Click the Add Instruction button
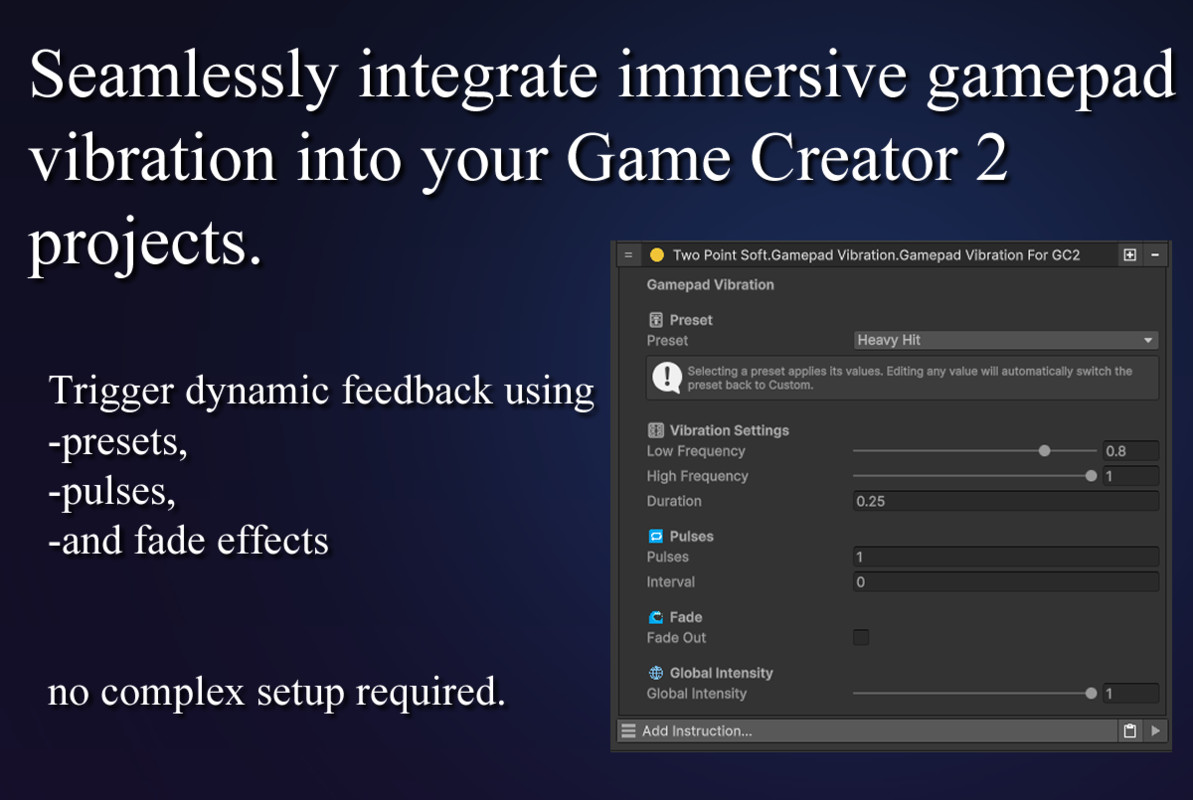 click(867, 731)
